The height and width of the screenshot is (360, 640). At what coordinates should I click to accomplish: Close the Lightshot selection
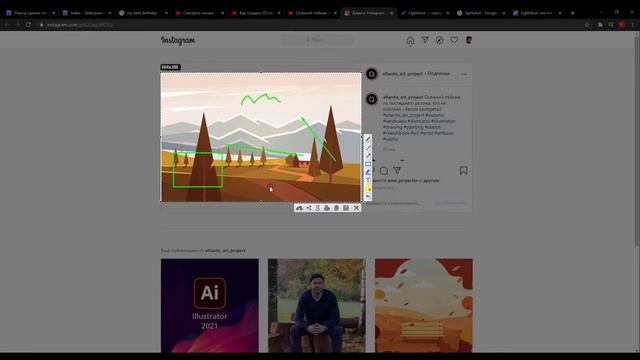click(x=356, y=208)
